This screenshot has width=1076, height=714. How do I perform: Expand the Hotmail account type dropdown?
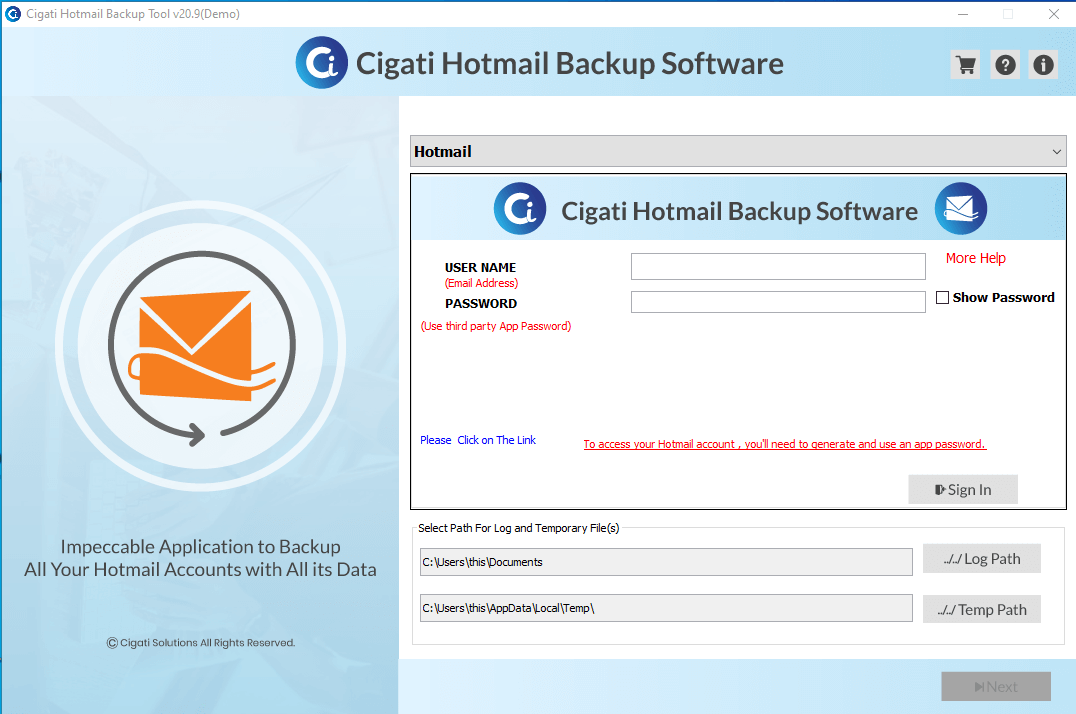pyautogui.click(x=738, y=151)
